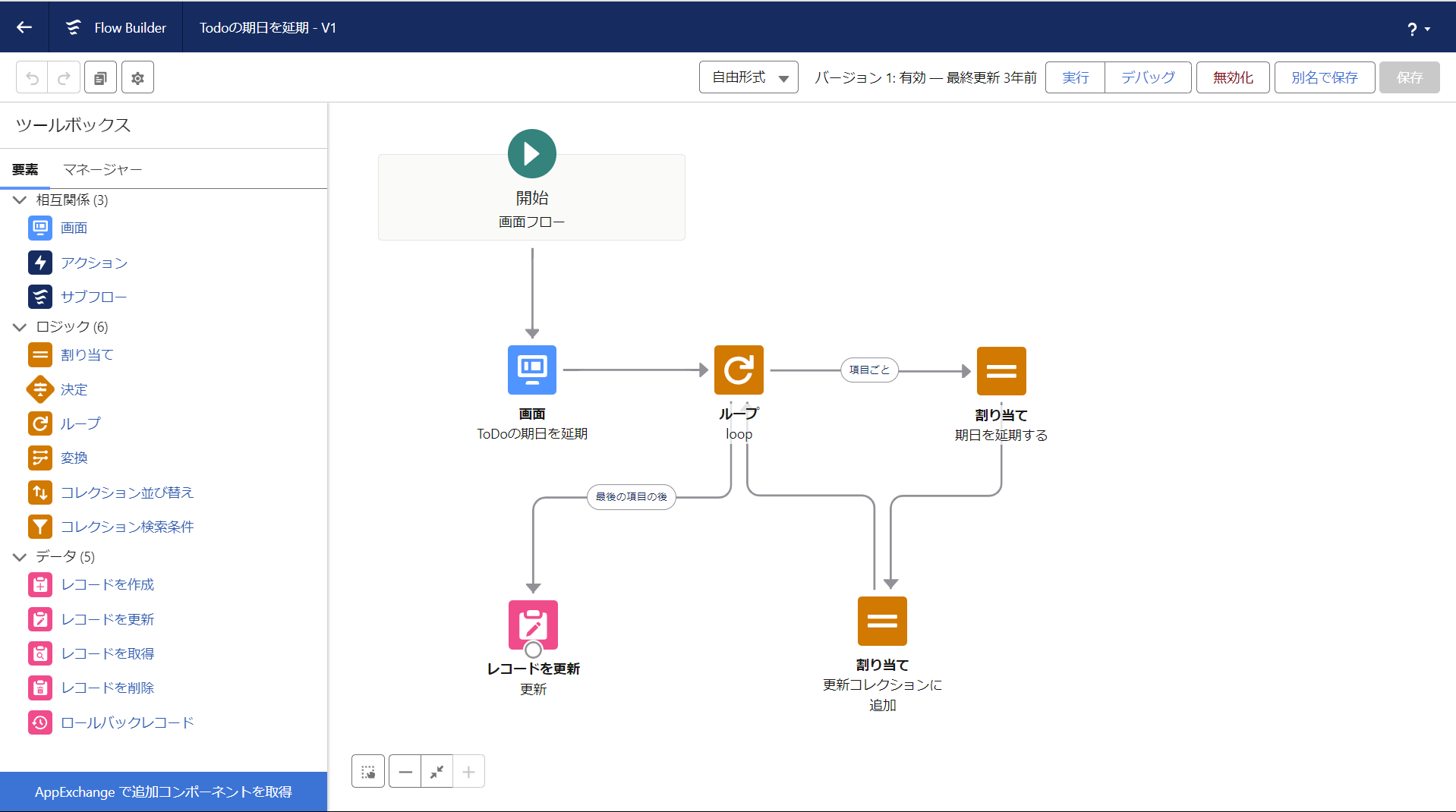Screen dimensions: 1456x812
Task: Select the コレクション検索条件 filter icon
Action: [x=40, y=527]
